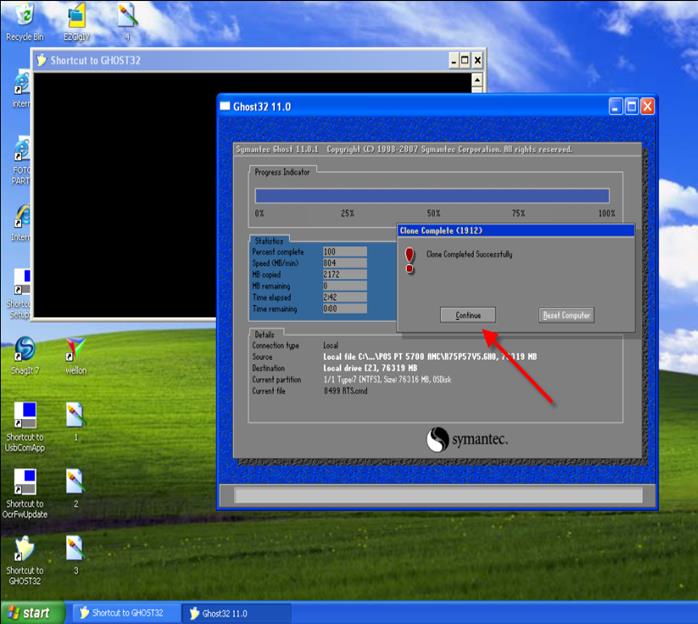Click the Current file '8499 RTS.cmd' text
Viewport: 698px width, 624px height.
(345, 391)
